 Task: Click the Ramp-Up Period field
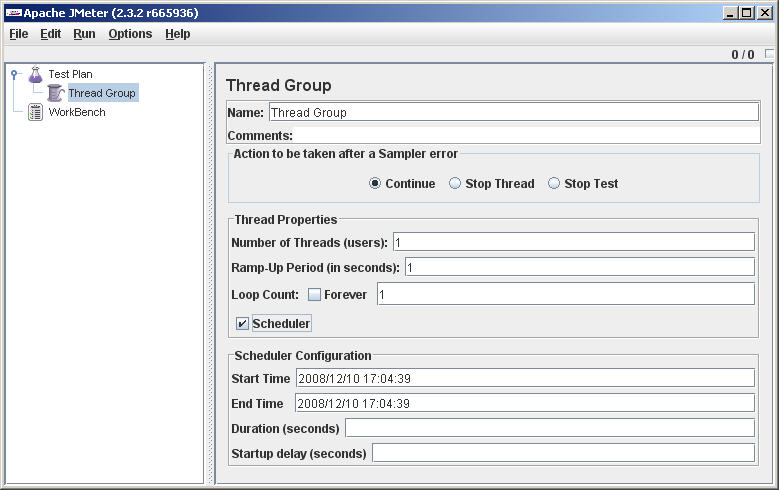580,267
